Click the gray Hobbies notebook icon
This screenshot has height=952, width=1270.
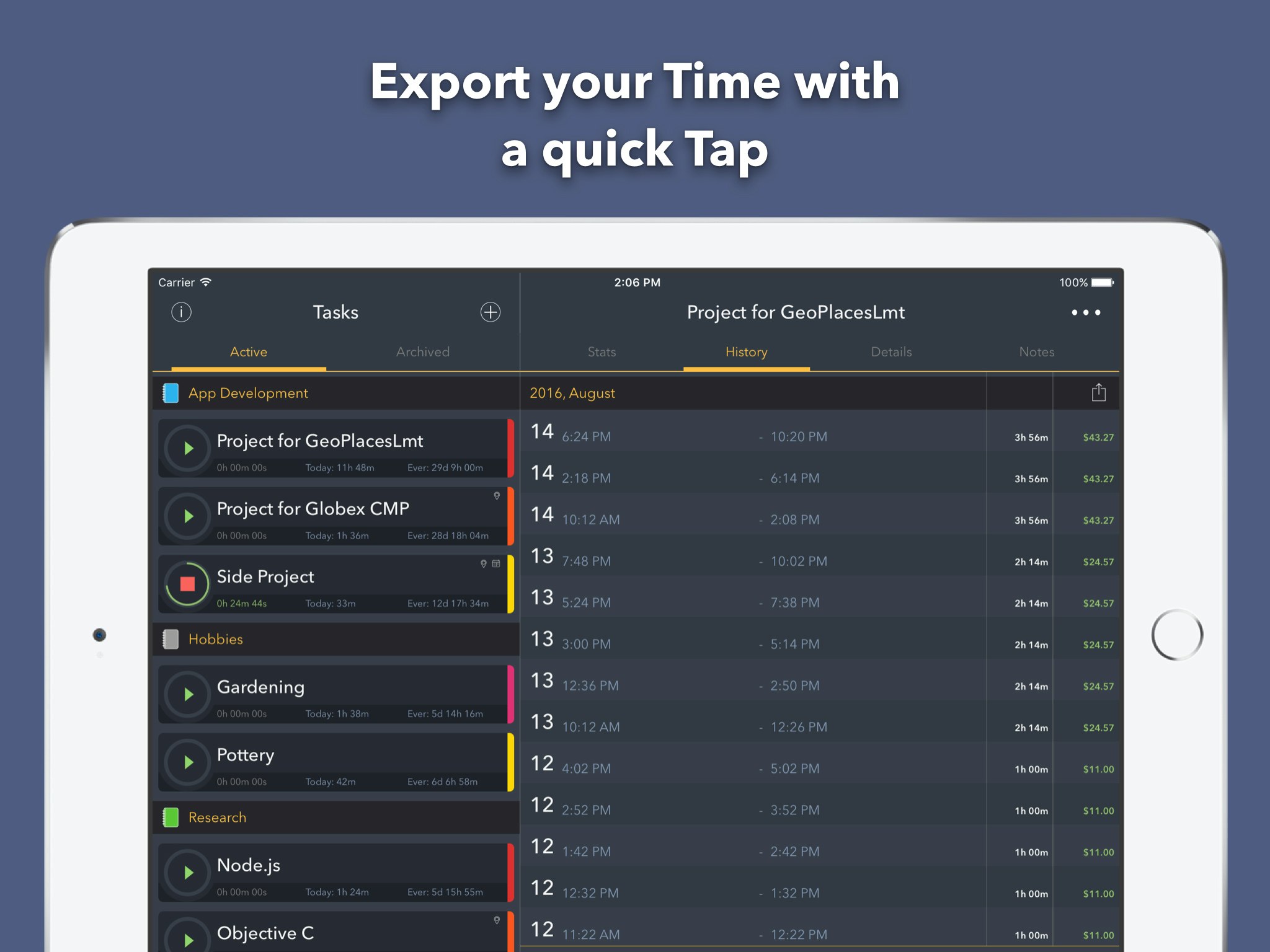point(171,639)
